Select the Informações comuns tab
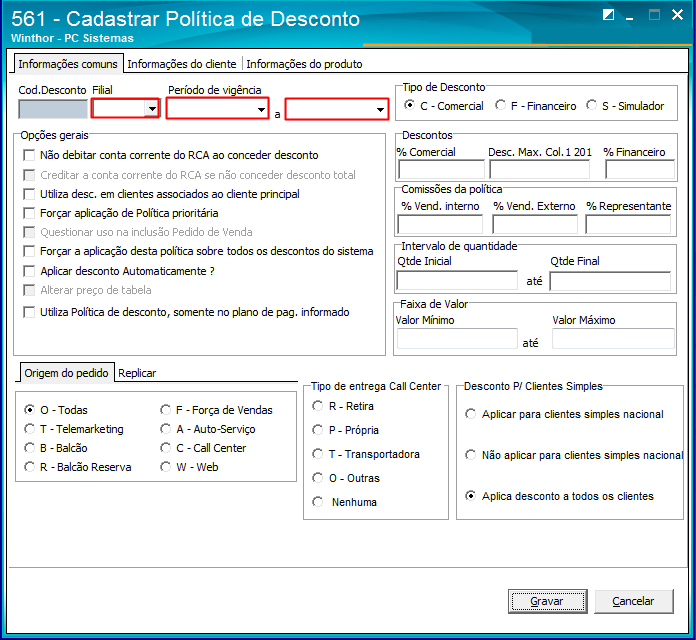Screen dimensions: 696x640 pyautogui.click(x=67, y=64)
